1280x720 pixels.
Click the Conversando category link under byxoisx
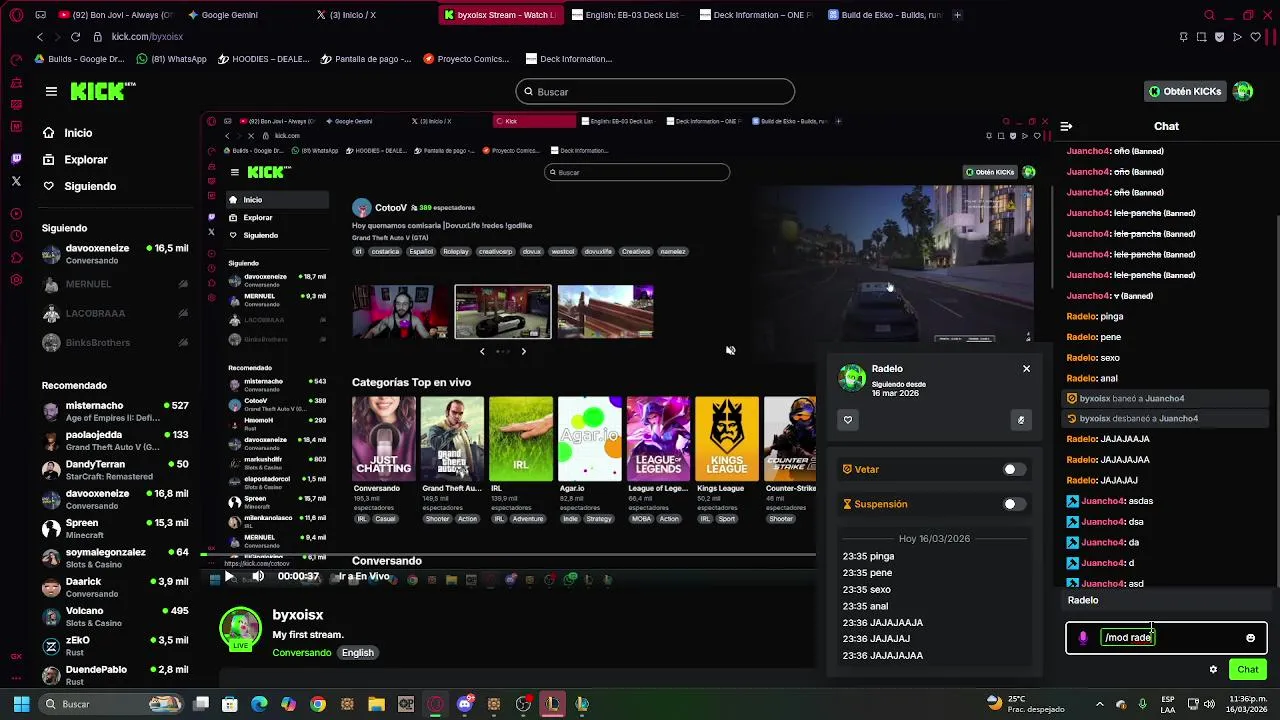tap(302, 653)
